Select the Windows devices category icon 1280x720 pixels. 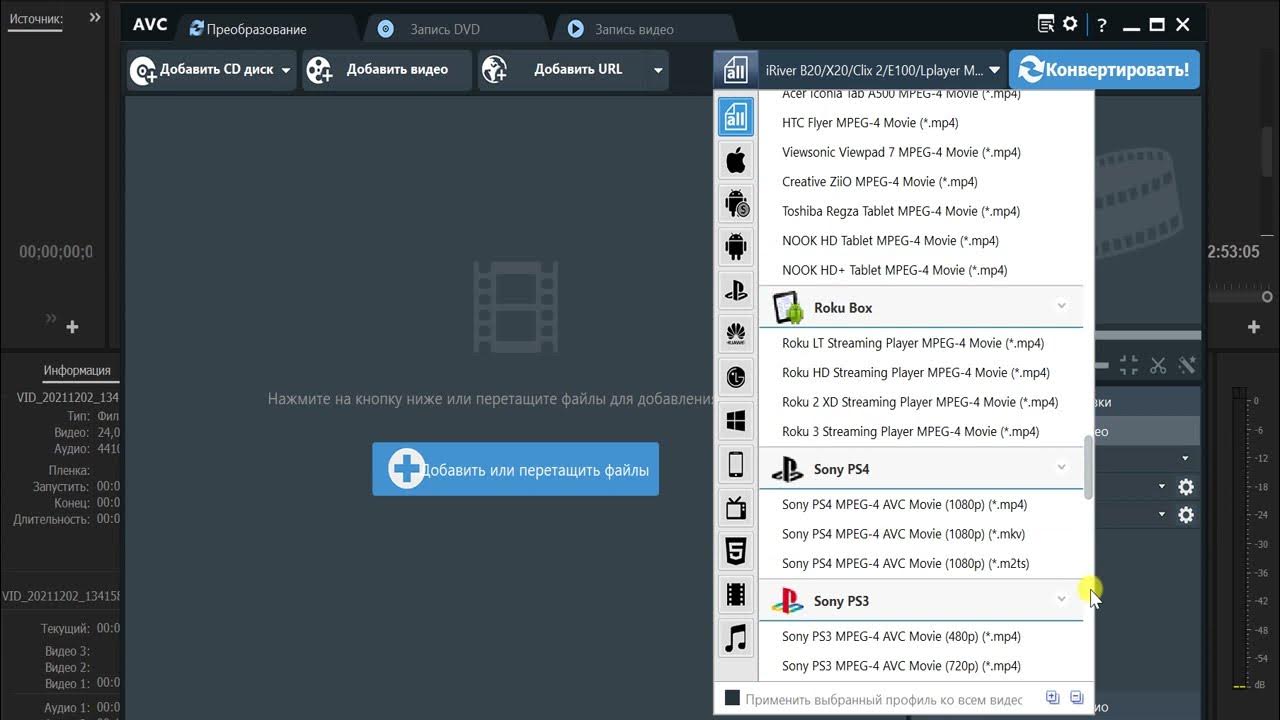(736, 421)
